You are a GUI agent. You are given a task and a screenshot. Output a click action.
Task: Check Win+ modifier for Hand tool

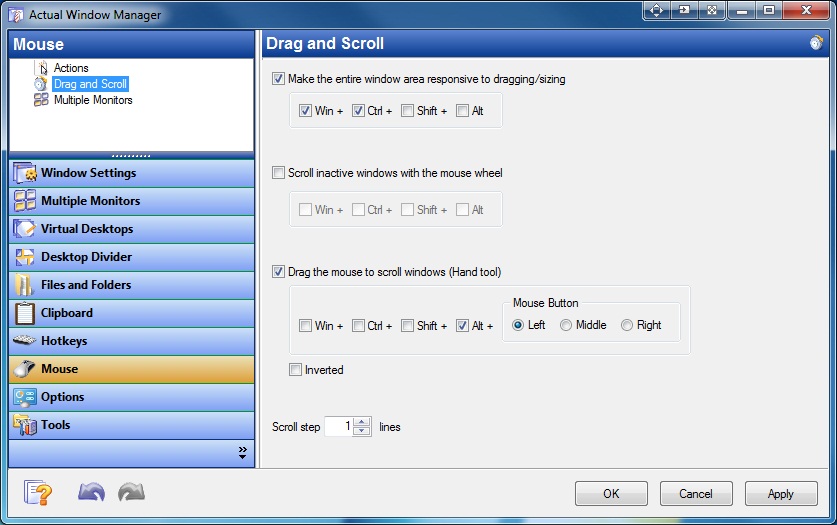click(305, 325)
